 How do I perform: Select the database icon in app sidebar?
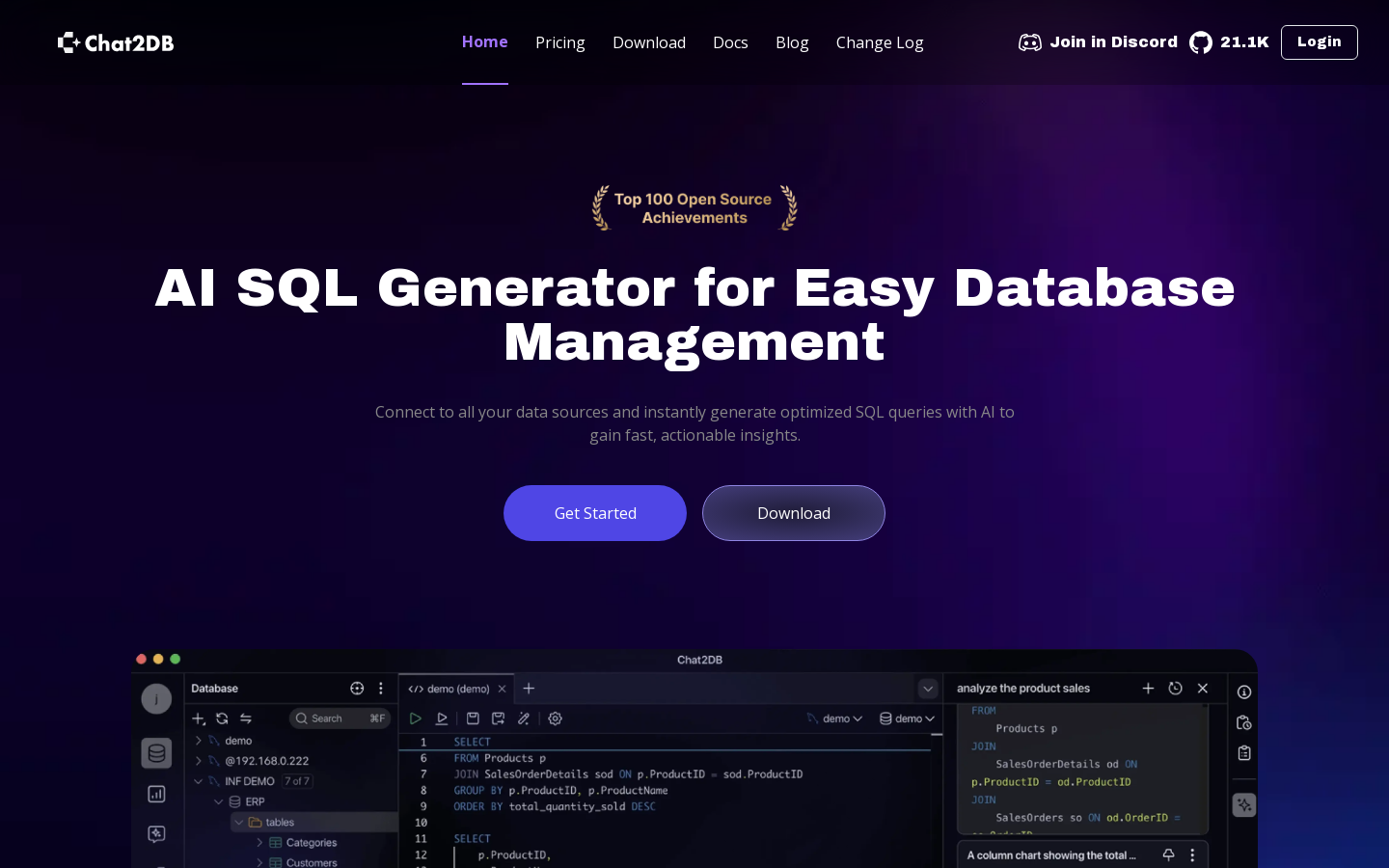pyautogui.click(x=156, y=753)
